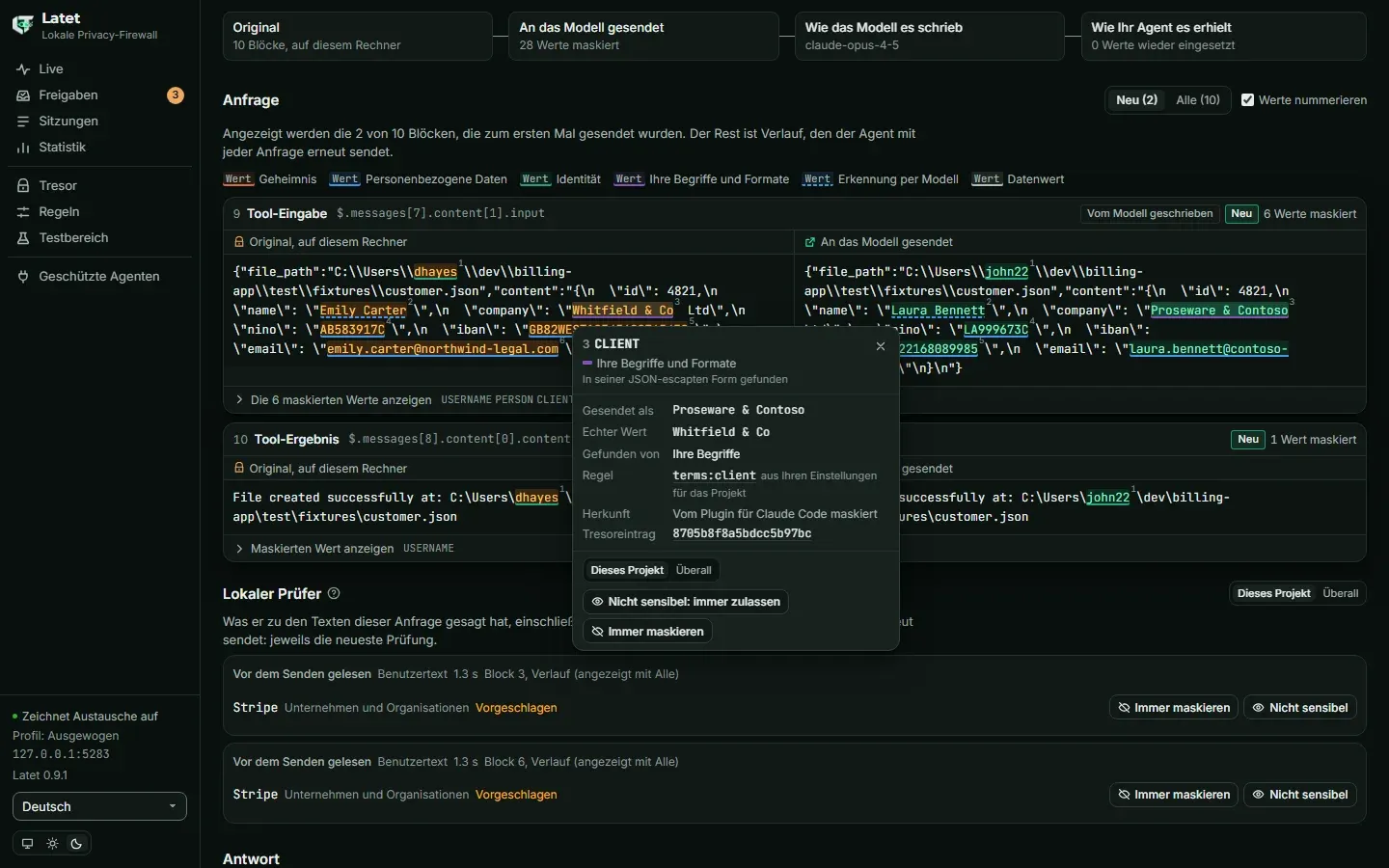Click Immer maskieren in the popup
The image size is (1389, 868).
647,632
